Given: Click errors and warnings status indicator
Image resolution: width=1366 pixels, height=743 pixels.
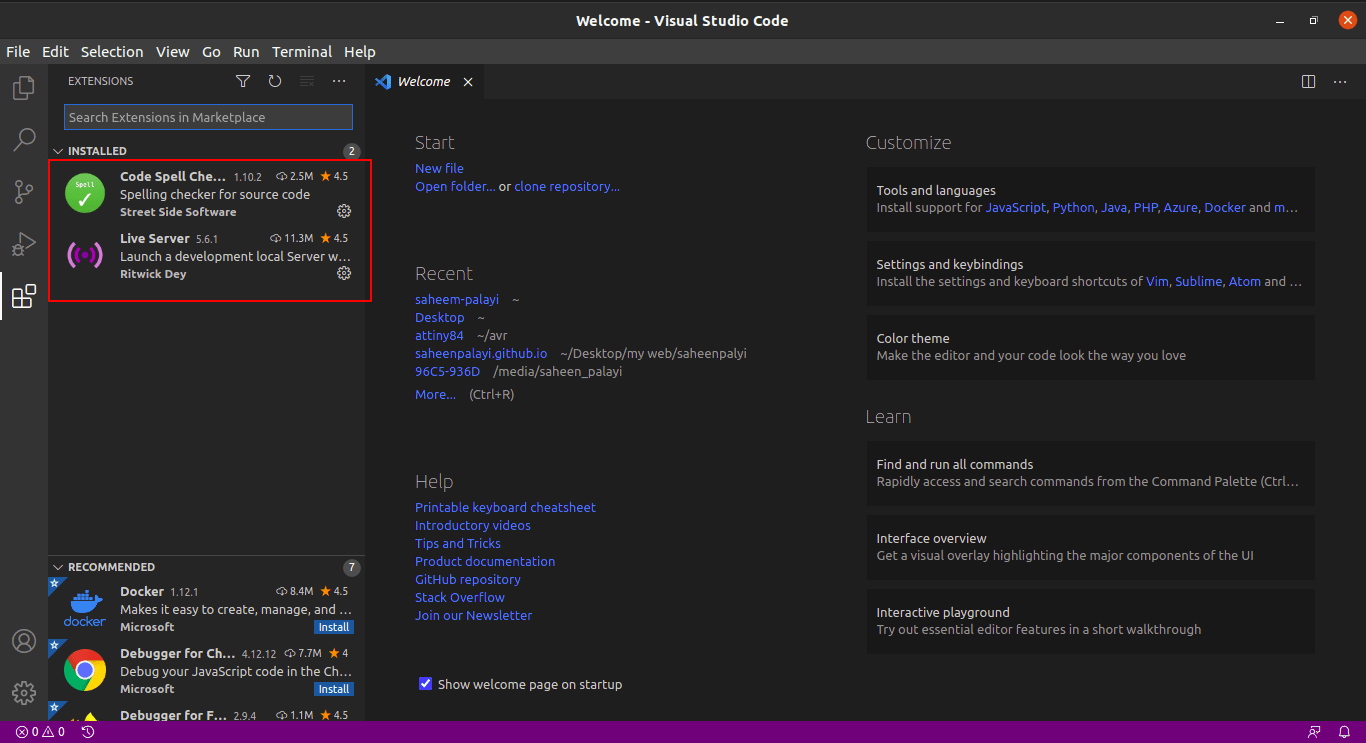Looking at the screenshot, I should tap(40, 732).
